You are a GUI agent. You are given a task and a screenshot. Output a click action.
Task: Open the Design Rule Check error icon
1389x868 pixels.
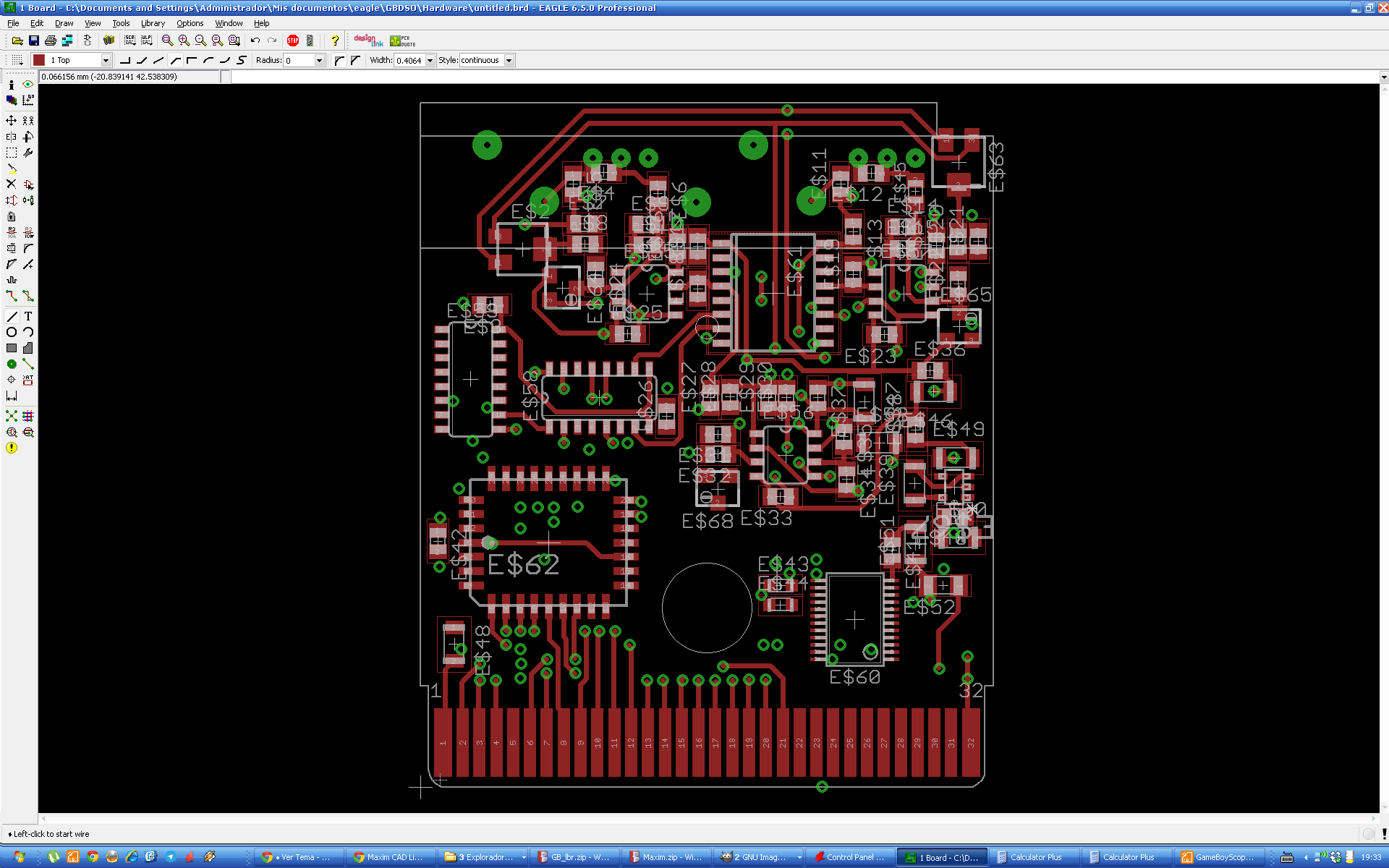12,448
